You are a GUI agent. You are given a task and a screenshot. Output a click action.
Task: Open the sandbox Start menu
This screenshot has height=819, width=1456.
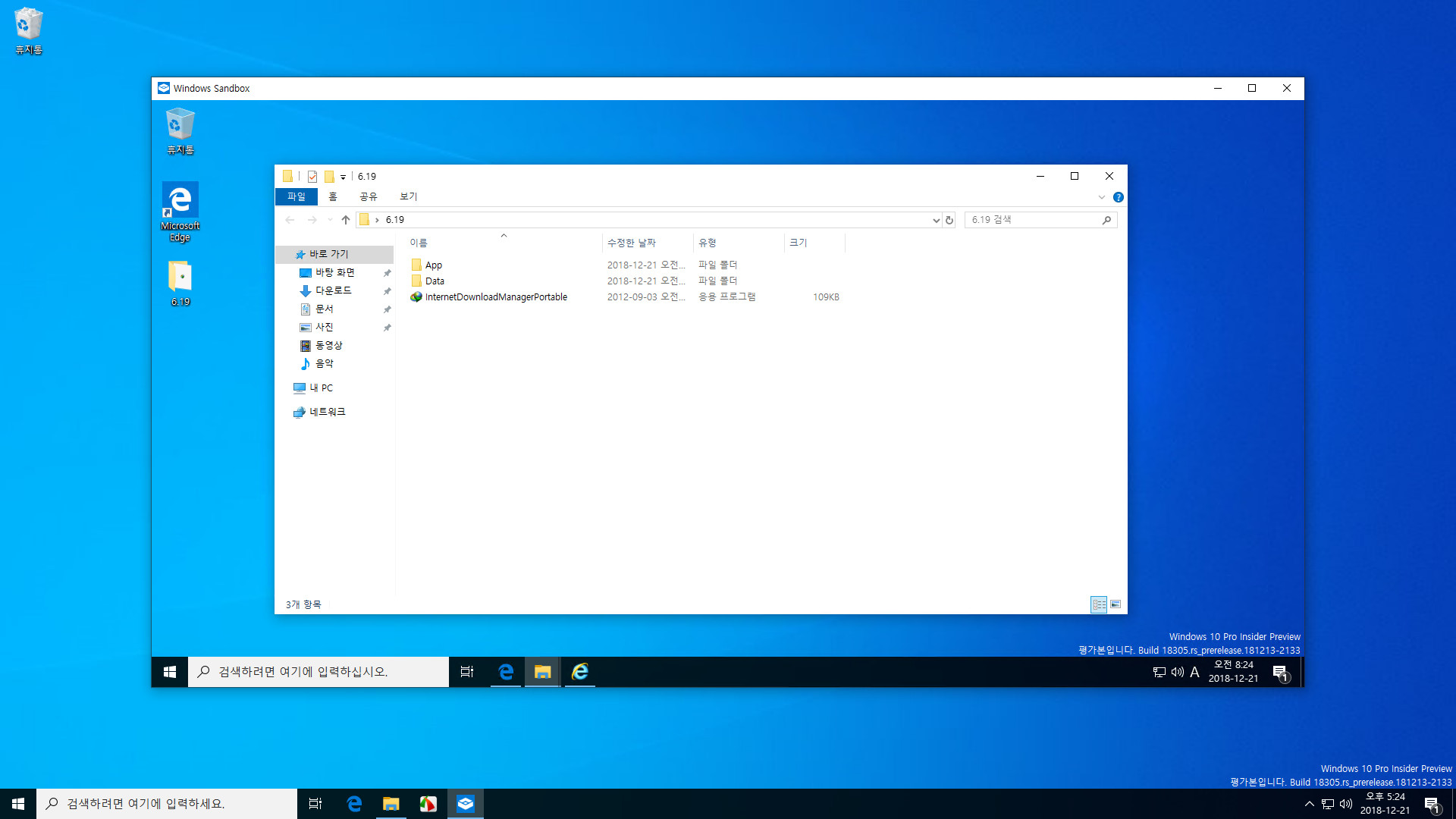pos(170,672)
